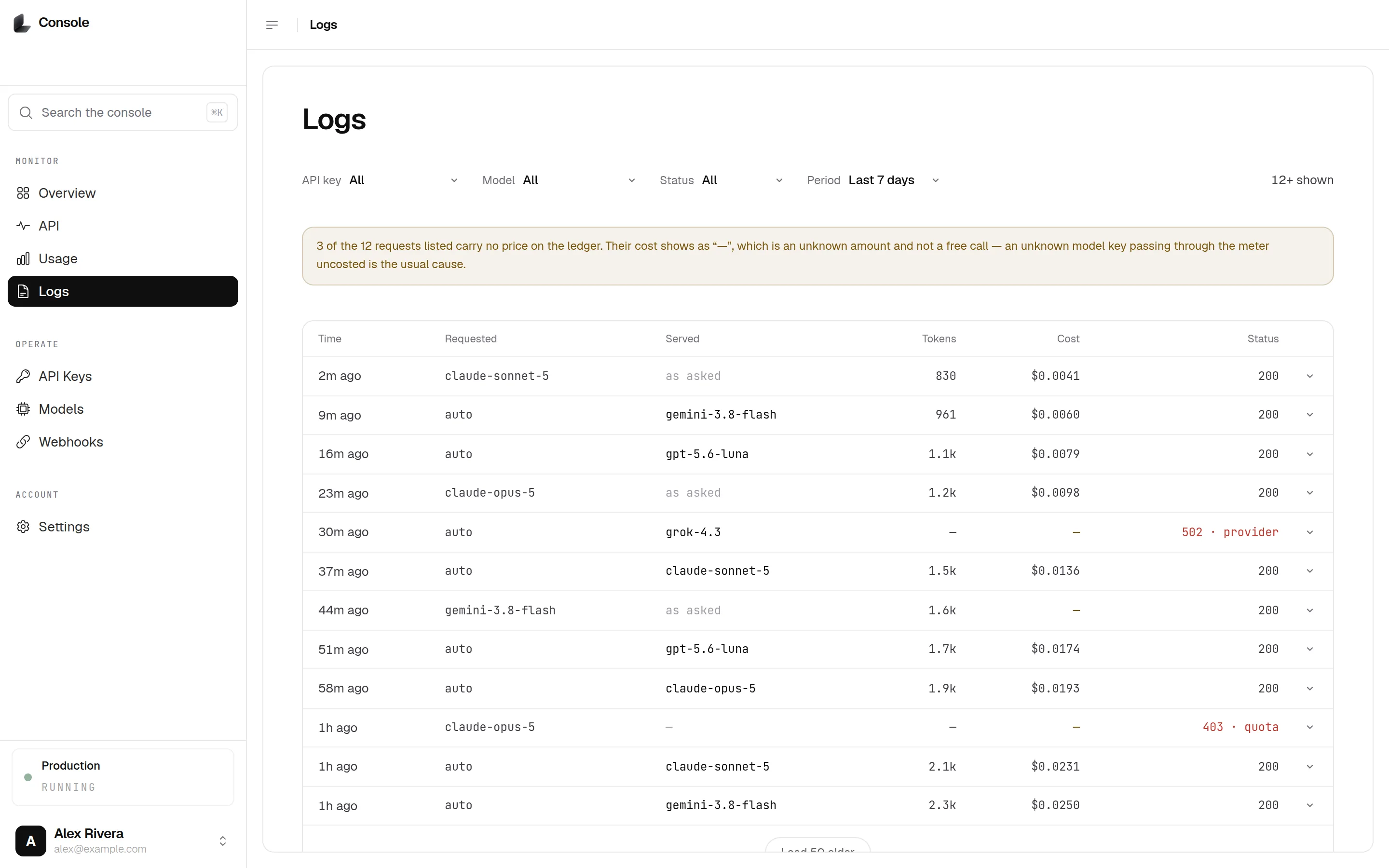
Task: Expand the account switcher chevrons
Action: point(223,841)
